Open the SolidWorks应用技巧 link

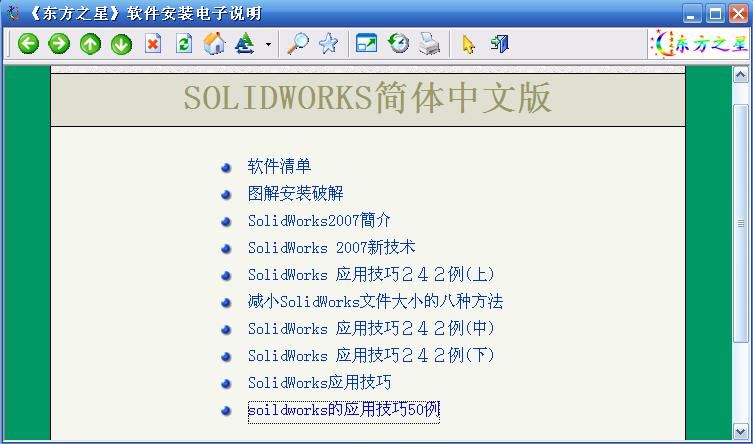pos(319,383)
